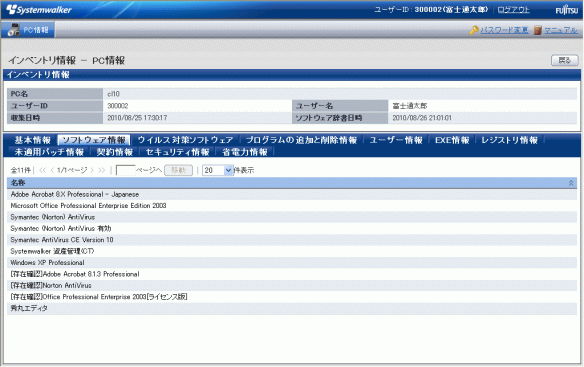This screenshot has height=367, width=584.
Task: Click the FUJITSU logo
Action: [566, 10]
